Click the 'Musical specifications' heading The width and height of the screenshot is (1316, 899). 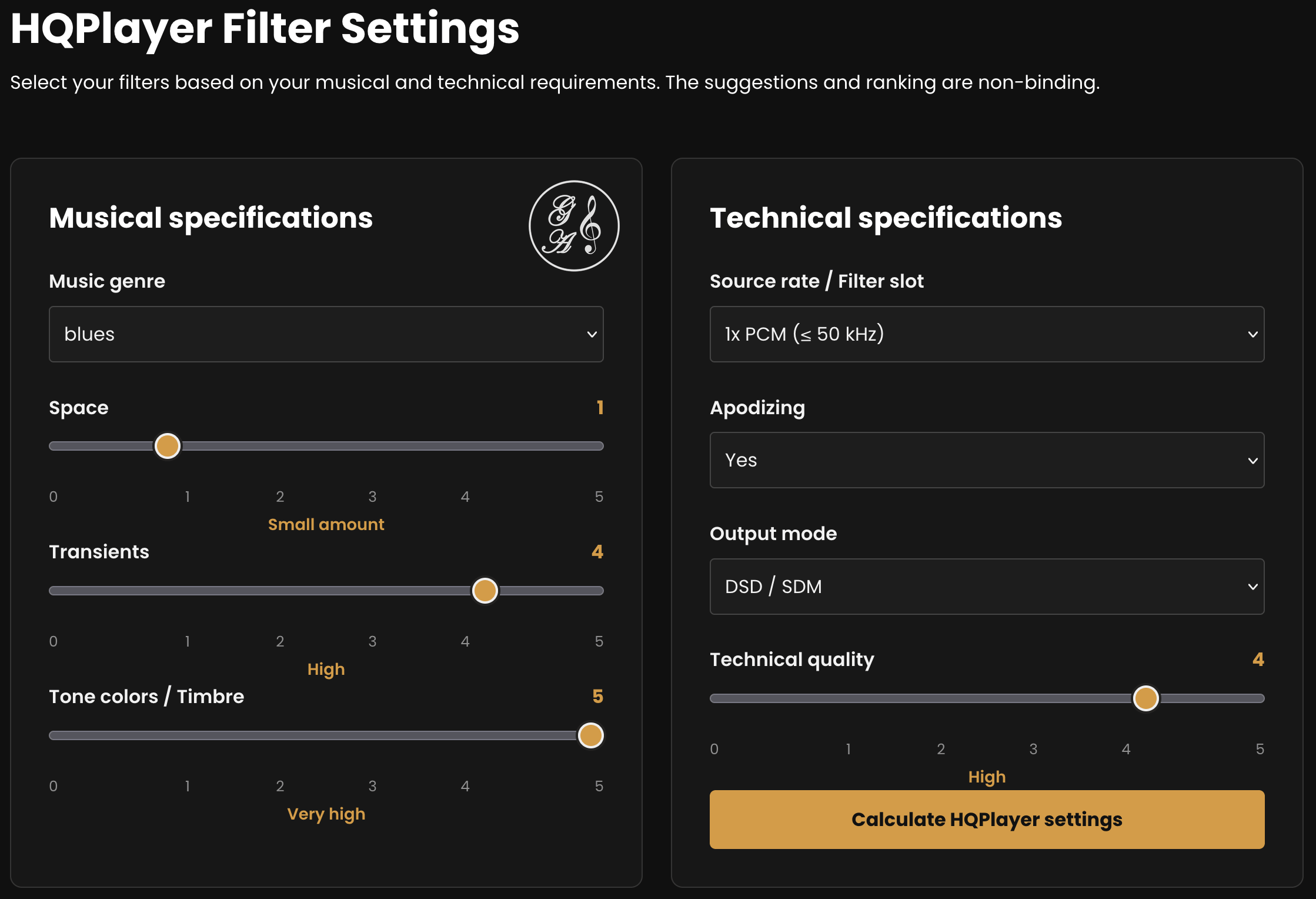(211, 218)
